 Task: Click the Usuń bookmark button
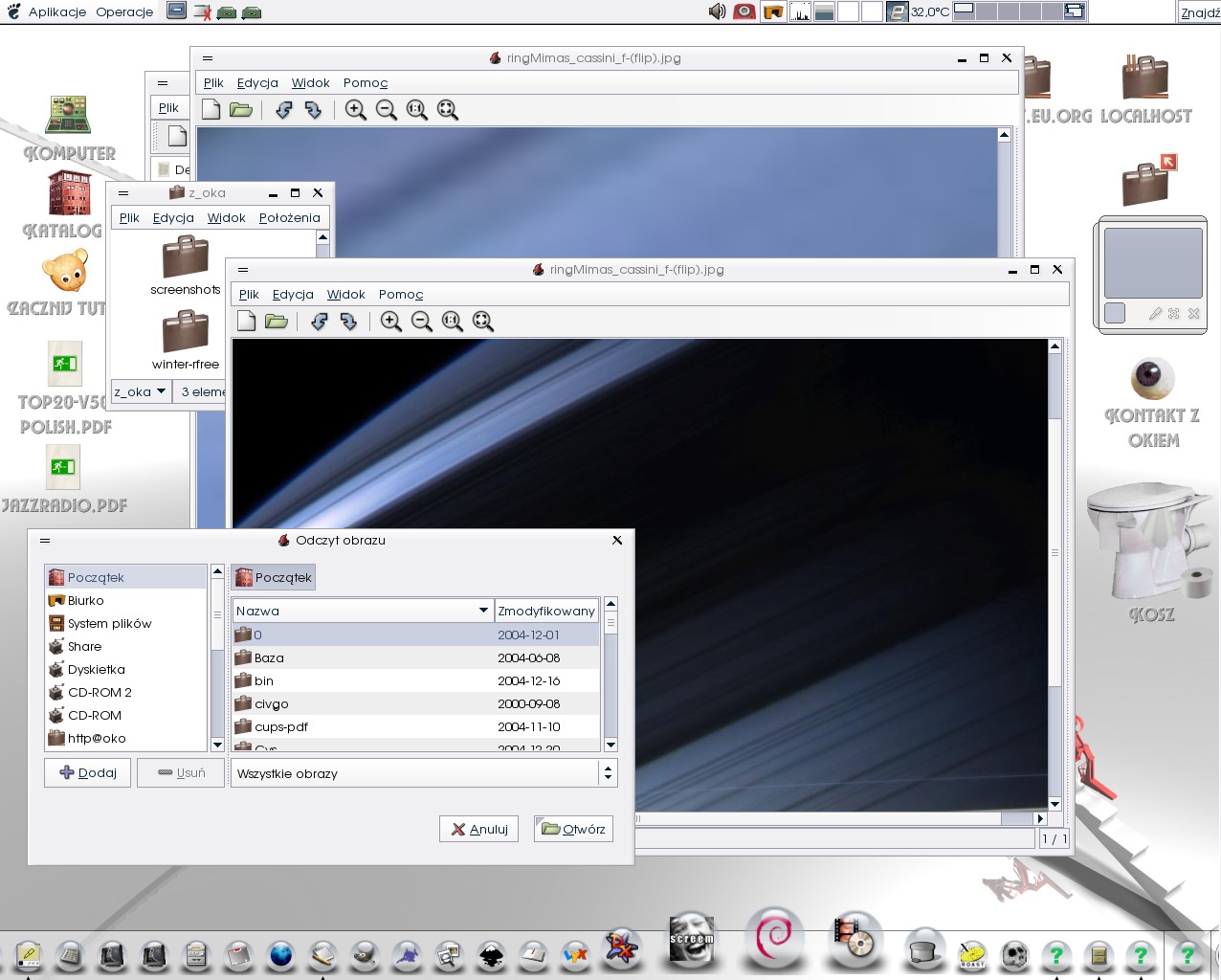click(x=181, y=772)
